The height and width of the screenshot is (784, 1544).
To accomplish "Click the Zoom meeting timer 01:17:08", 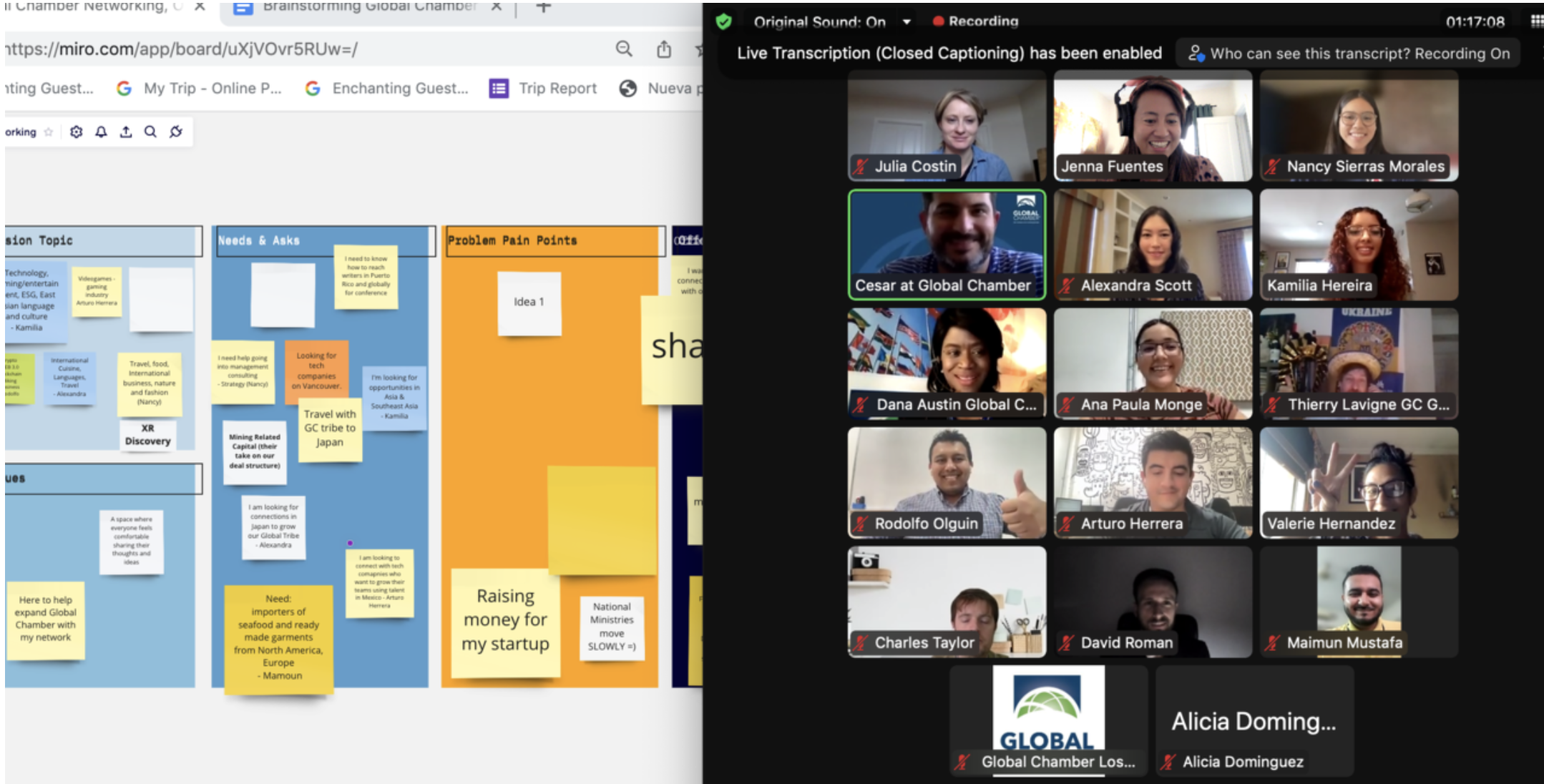I will (1475, 21).
